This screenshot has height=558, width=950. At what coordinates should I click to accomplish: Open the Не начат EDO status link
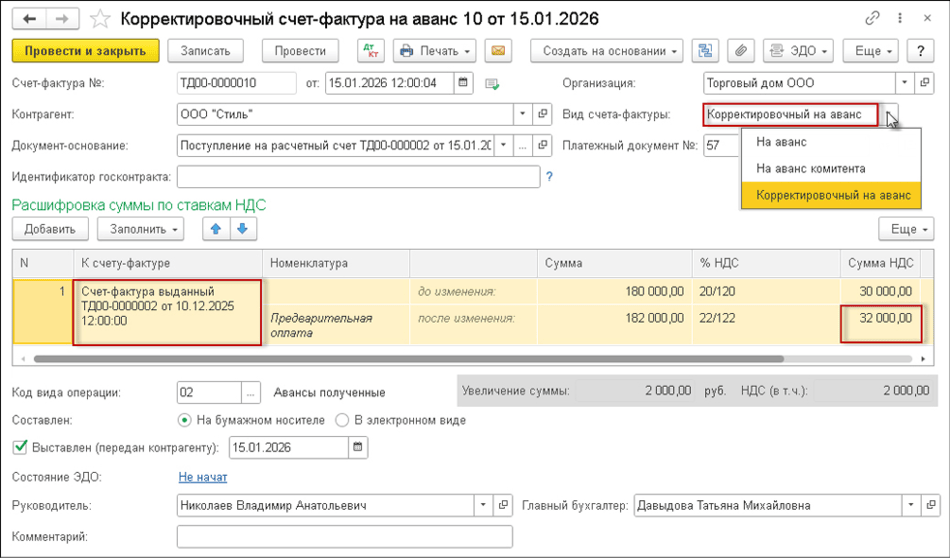202,477
